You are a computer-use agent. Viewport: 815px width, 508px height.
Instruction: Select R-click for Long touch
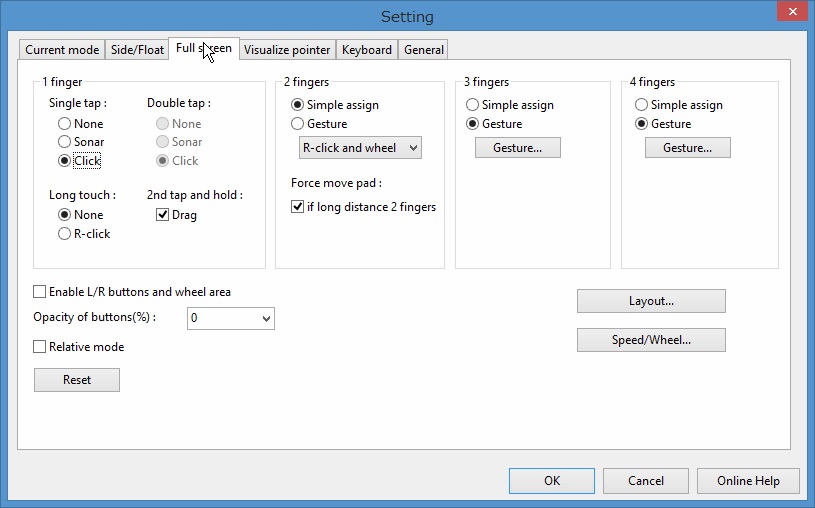tap(65, 234)
